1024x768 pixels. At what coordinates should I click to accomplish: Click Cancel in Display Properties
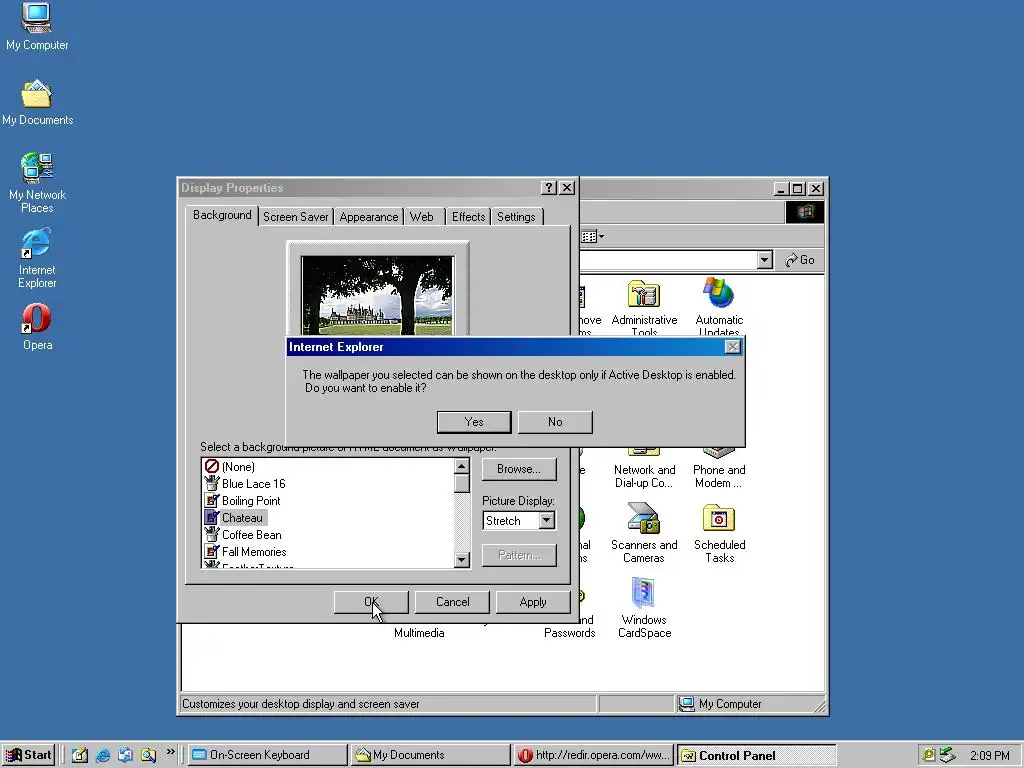452,602
